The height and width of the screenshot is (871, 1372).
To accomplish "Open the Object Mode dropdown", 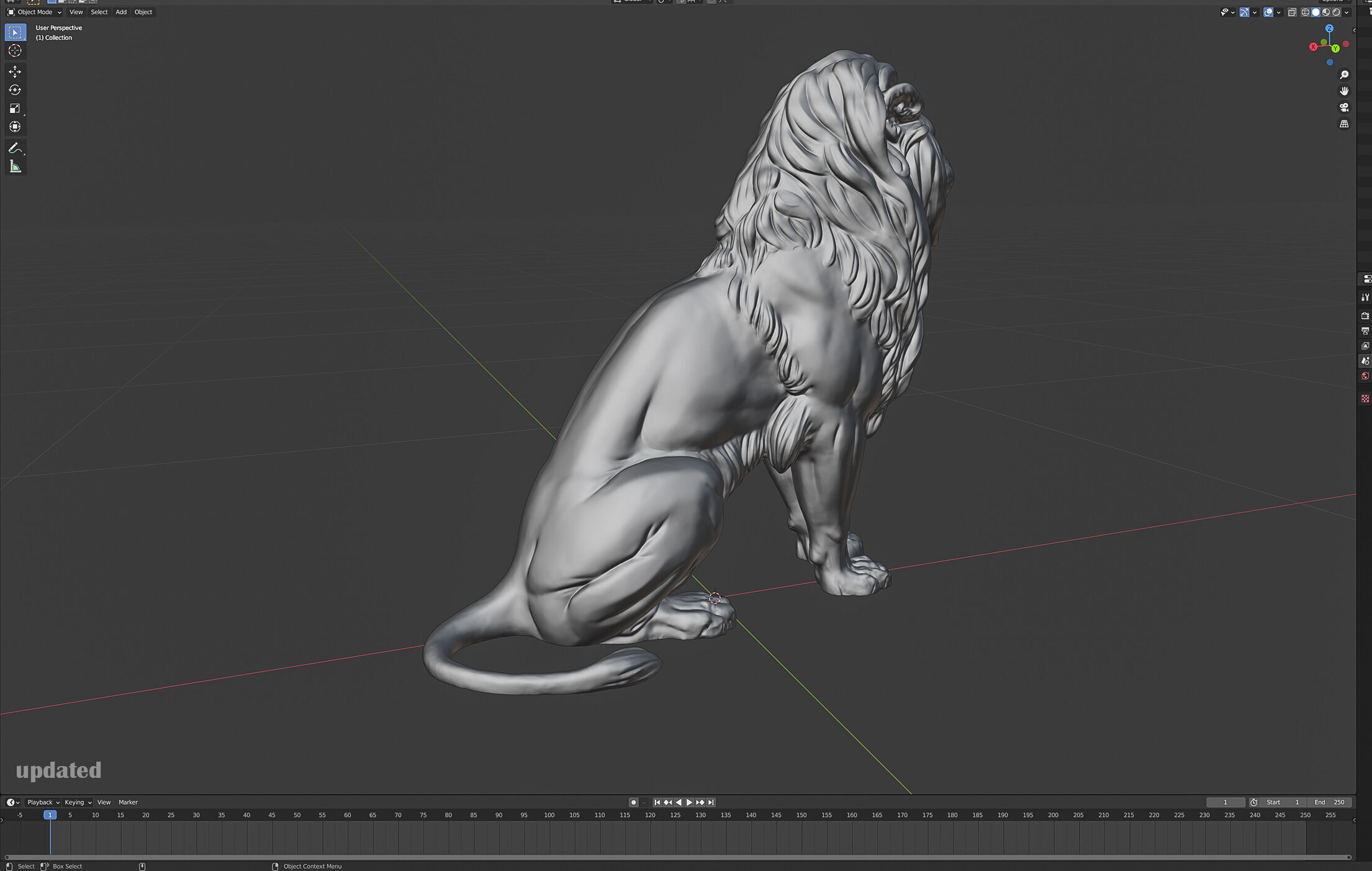I will tap(35, 12).
